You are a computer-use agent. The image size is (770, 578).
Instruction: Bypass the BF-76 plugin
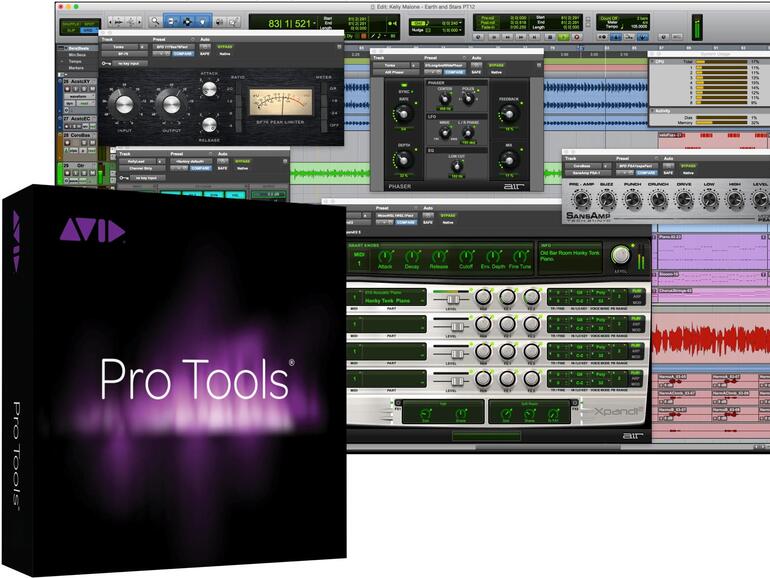click(224, 47)
